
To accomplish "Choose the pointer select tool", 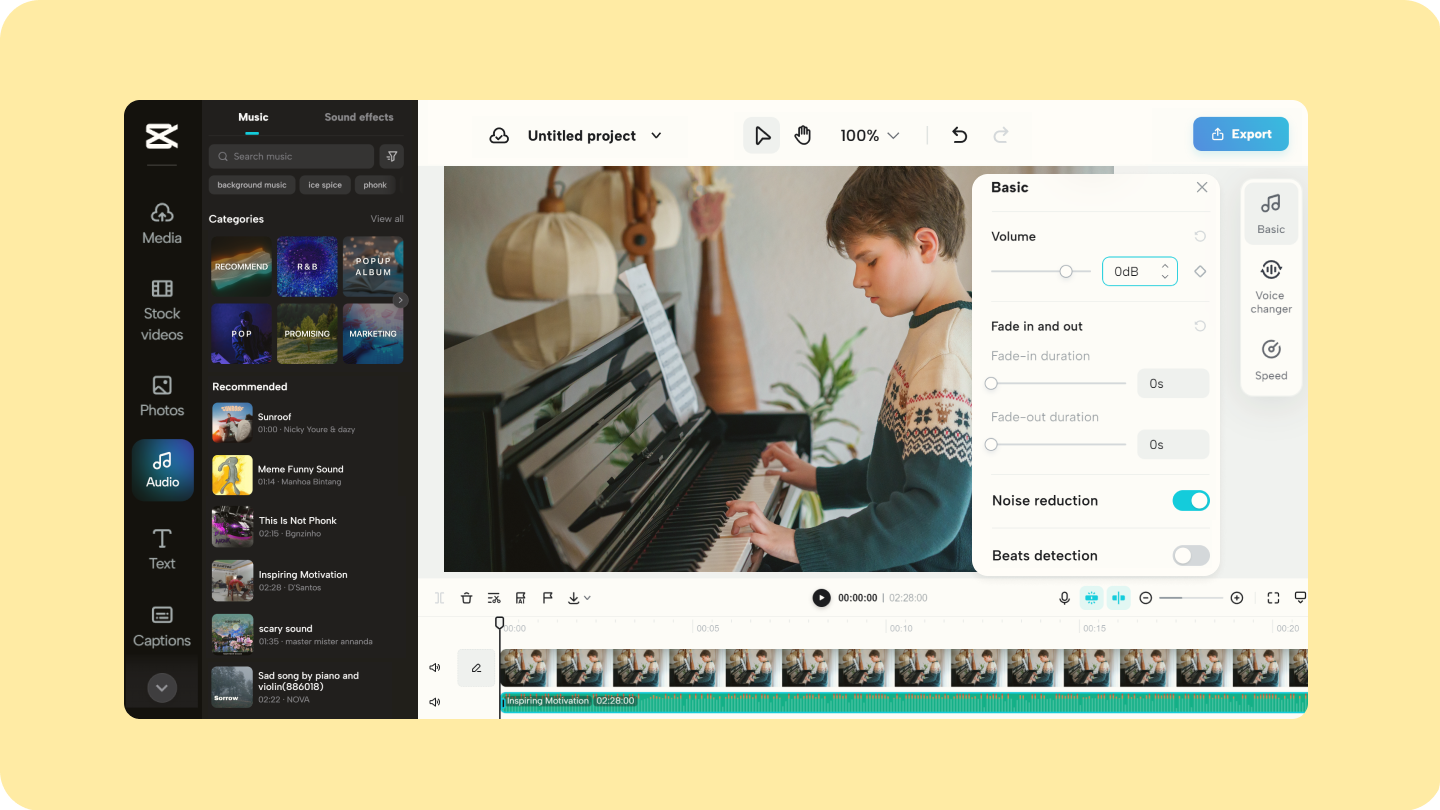I will pos(762,135).
